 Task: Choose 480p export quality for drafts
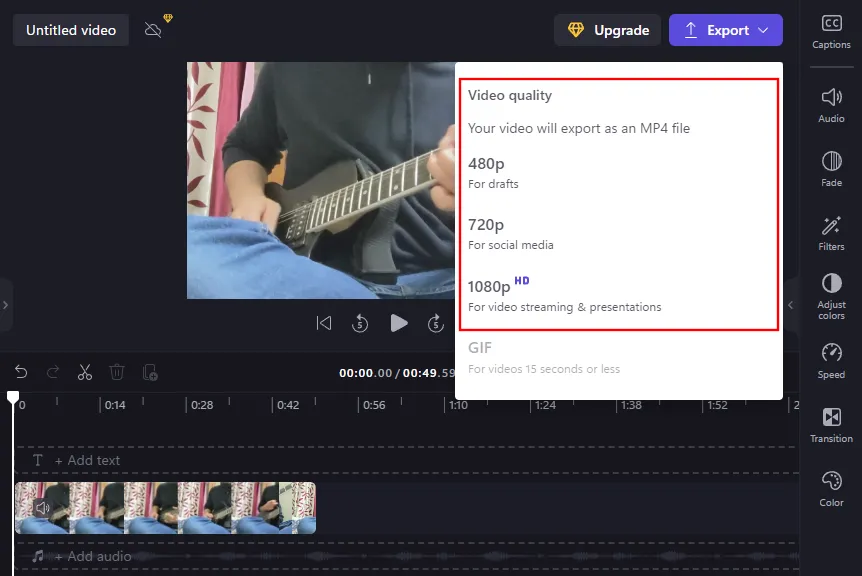pos(618,173)
